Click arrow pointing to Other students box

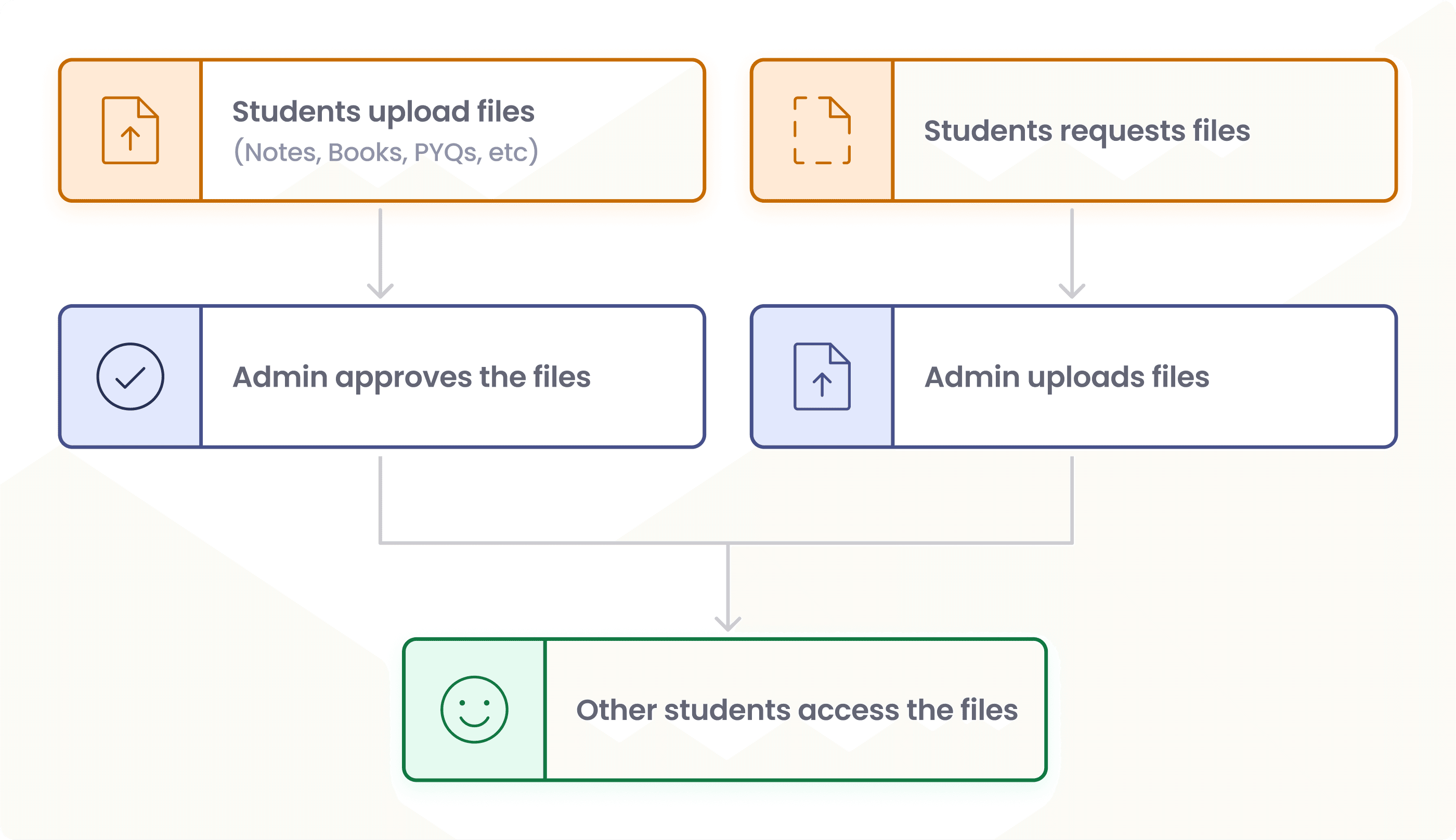tap(727, 588)
